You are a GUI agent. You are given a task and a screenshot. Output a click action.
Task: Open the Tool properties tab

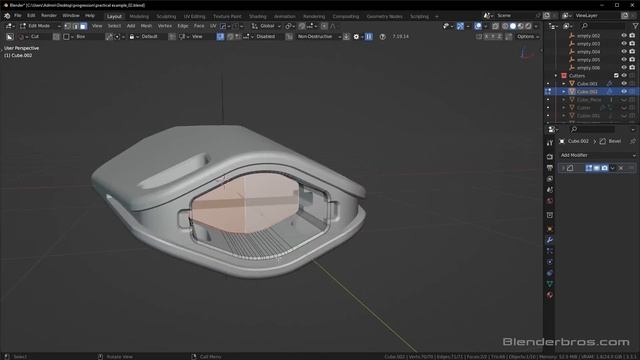point(550,143)
